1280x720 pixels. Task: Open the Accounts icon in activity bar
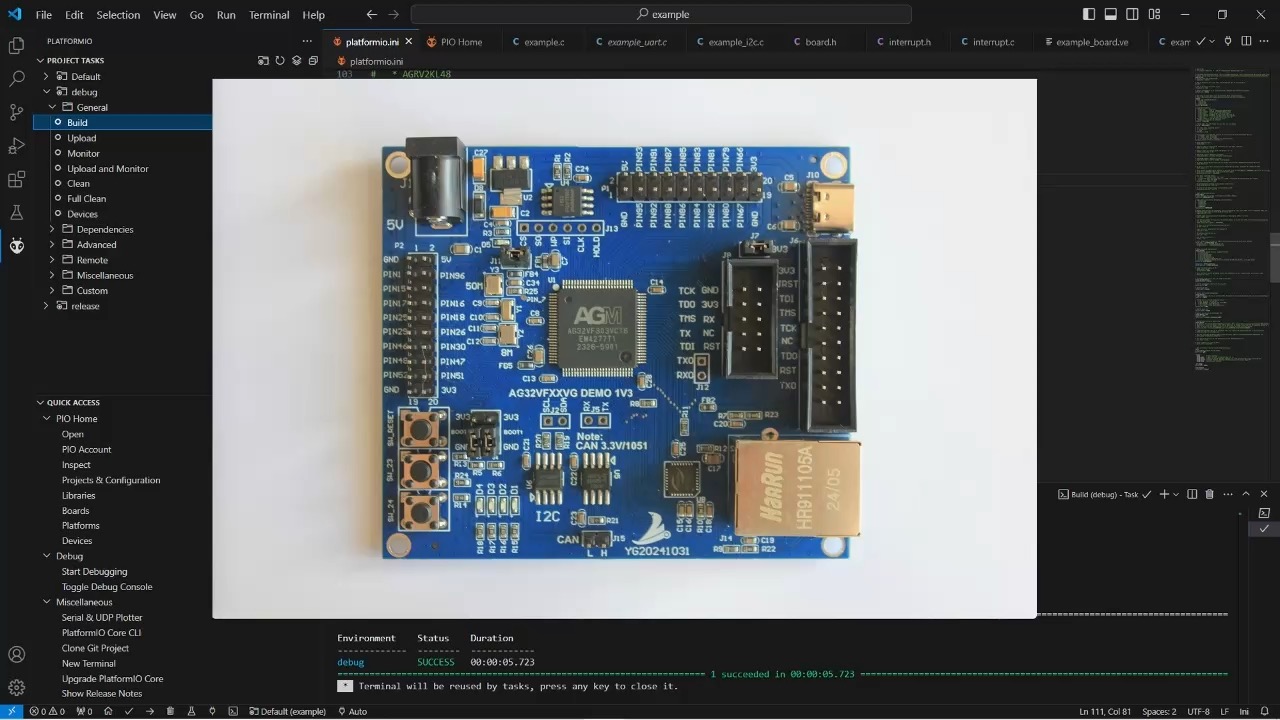pos(16,655)
